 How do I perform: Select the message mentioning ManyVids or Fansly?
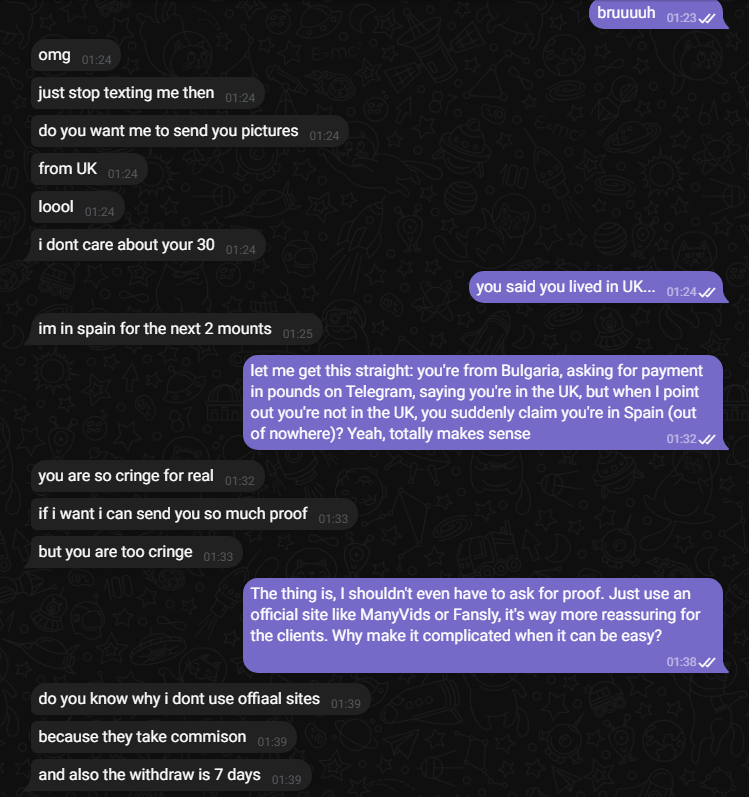496,624
